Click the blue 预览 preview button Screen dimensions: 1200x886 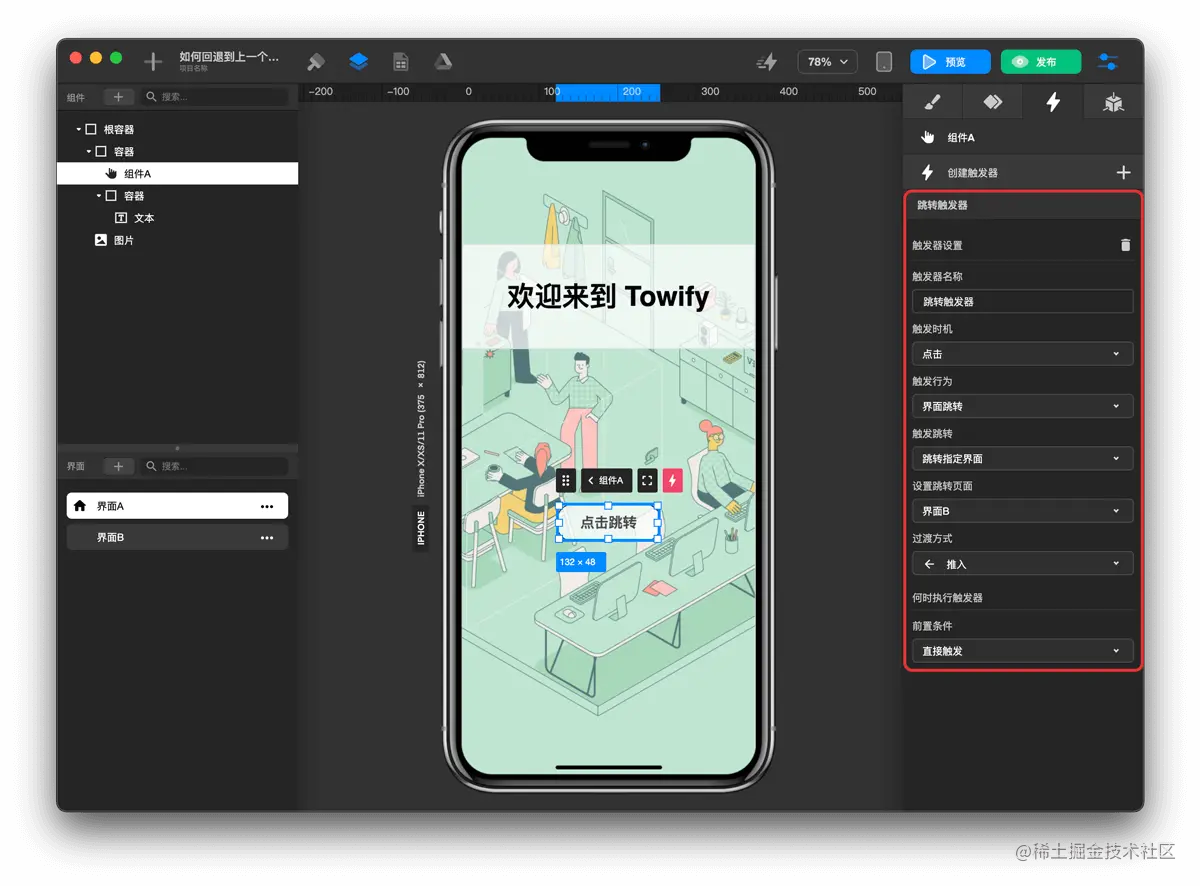[950, 62]
